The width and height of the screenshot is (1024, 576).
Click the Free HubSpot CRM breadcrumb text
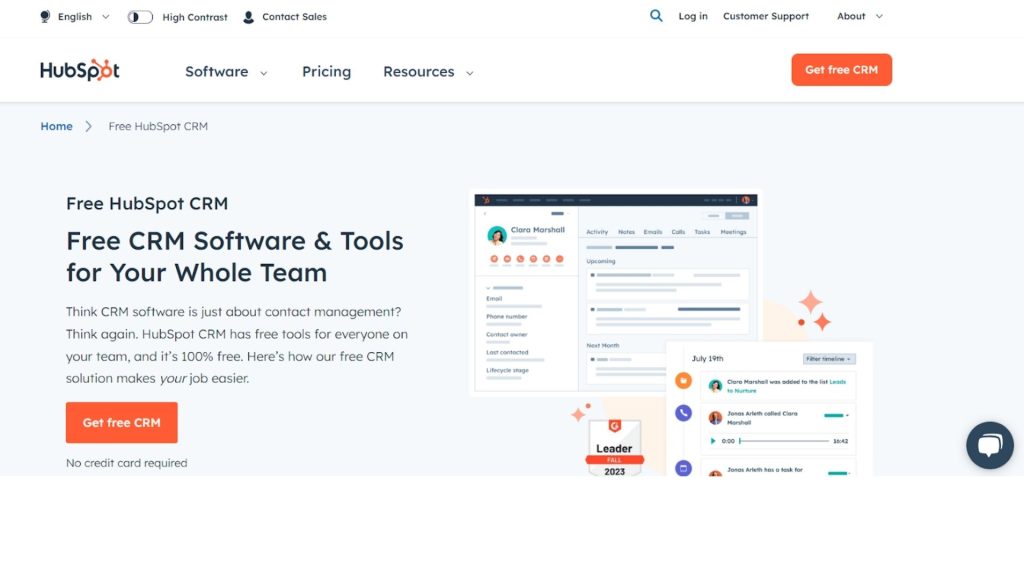click(158, 126)
